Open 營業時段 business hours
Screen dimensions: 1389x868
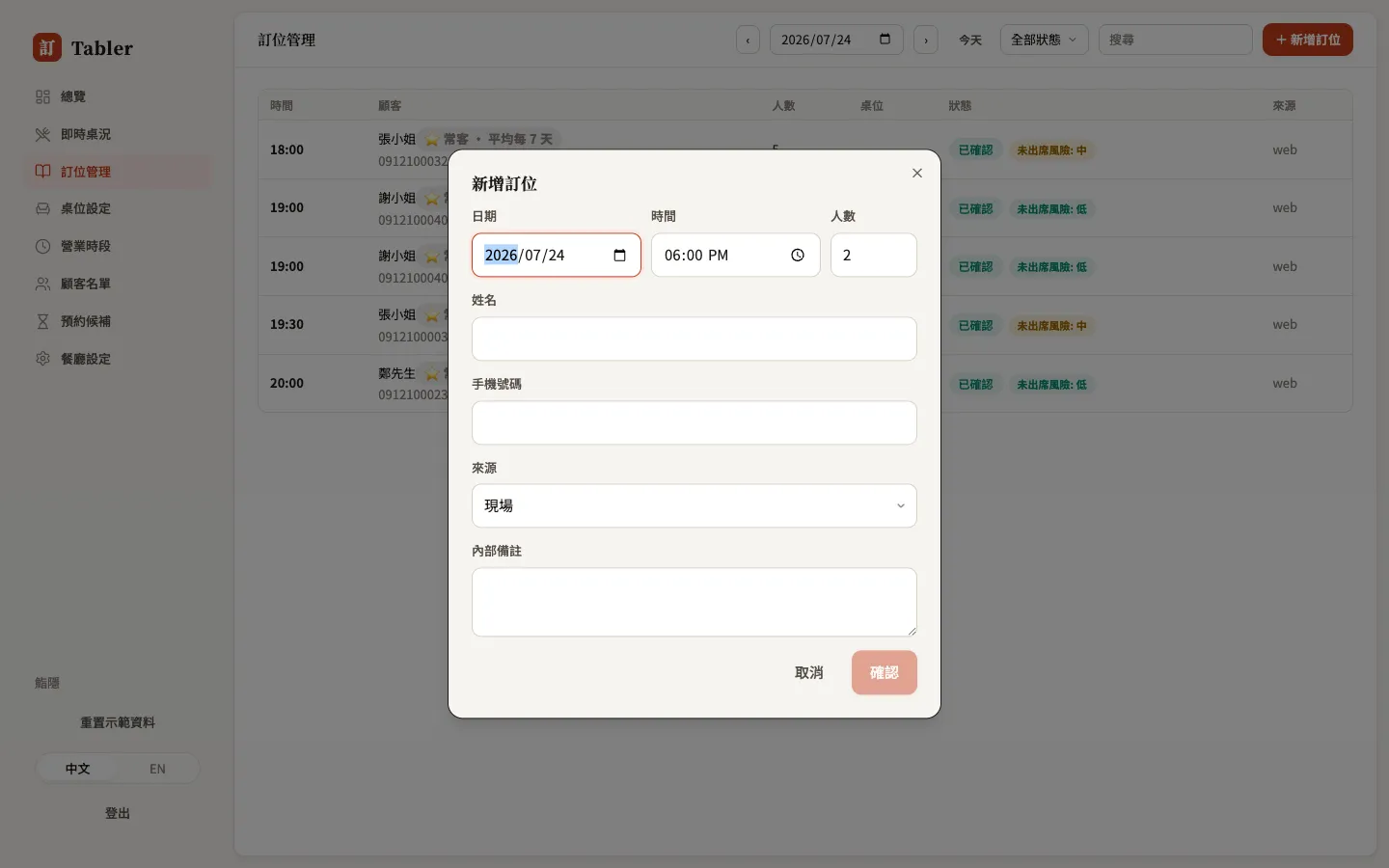coord(117,246)
